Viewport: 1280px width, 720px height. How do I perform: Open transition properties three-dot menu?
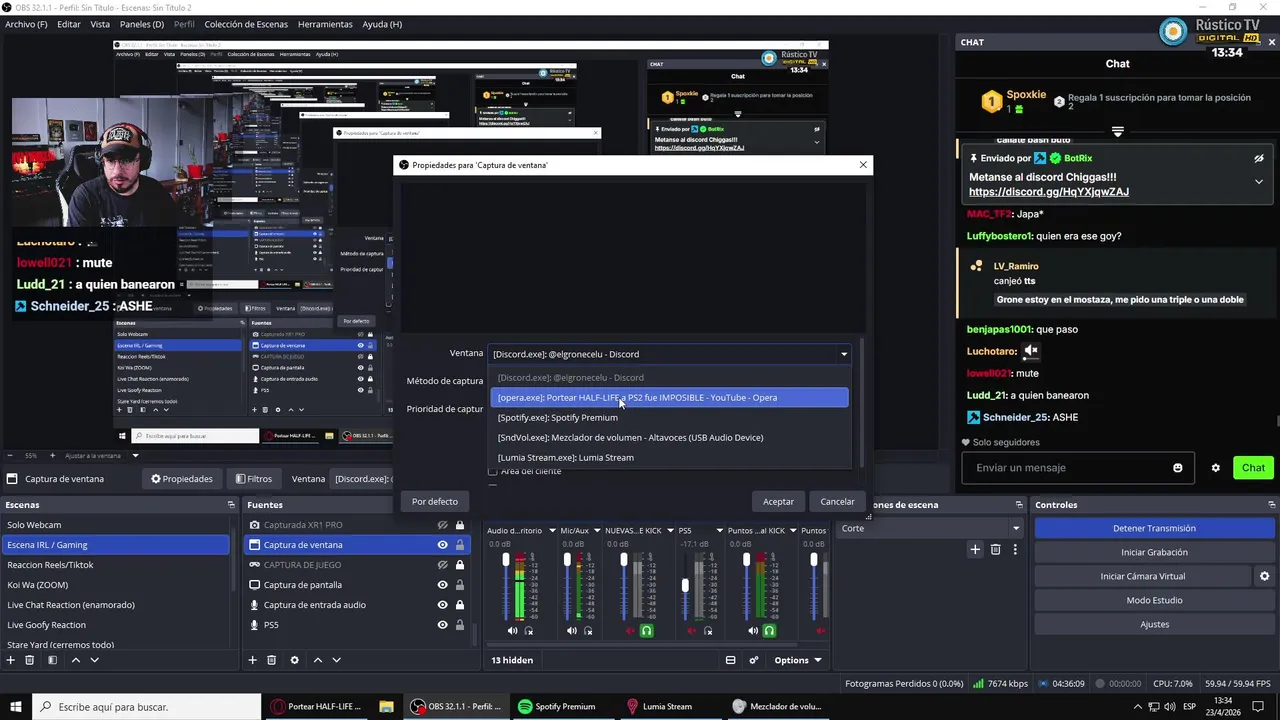point(1015,549)
